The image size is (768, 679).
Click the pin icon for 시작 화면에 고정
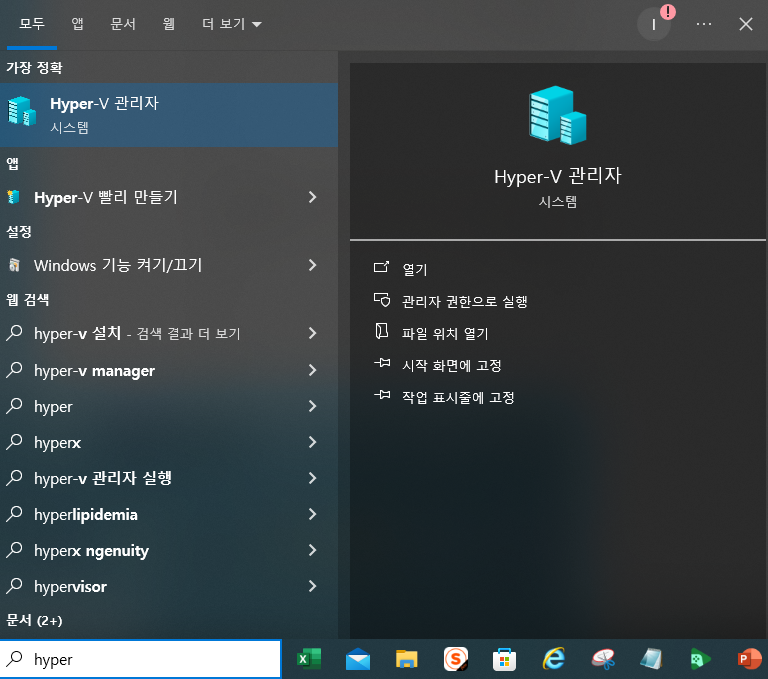[x=382, y=364]
